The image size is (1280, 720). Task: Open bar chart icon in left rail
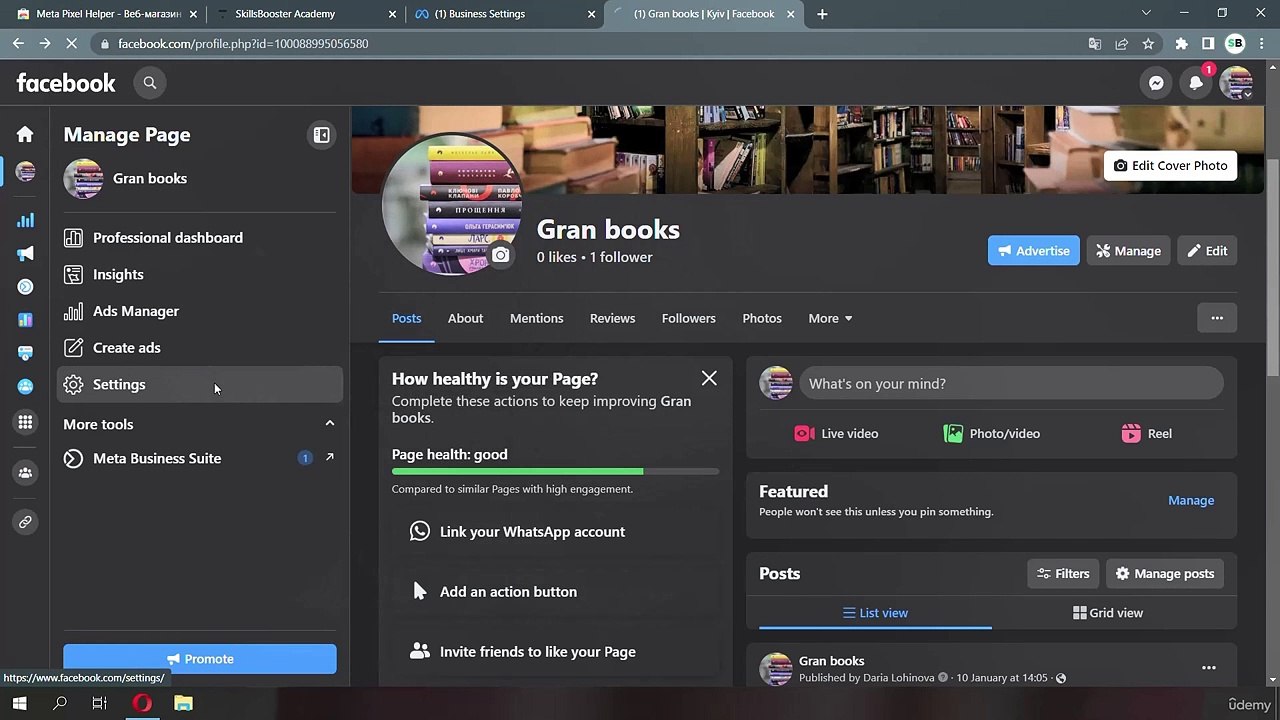coord(25,220)
